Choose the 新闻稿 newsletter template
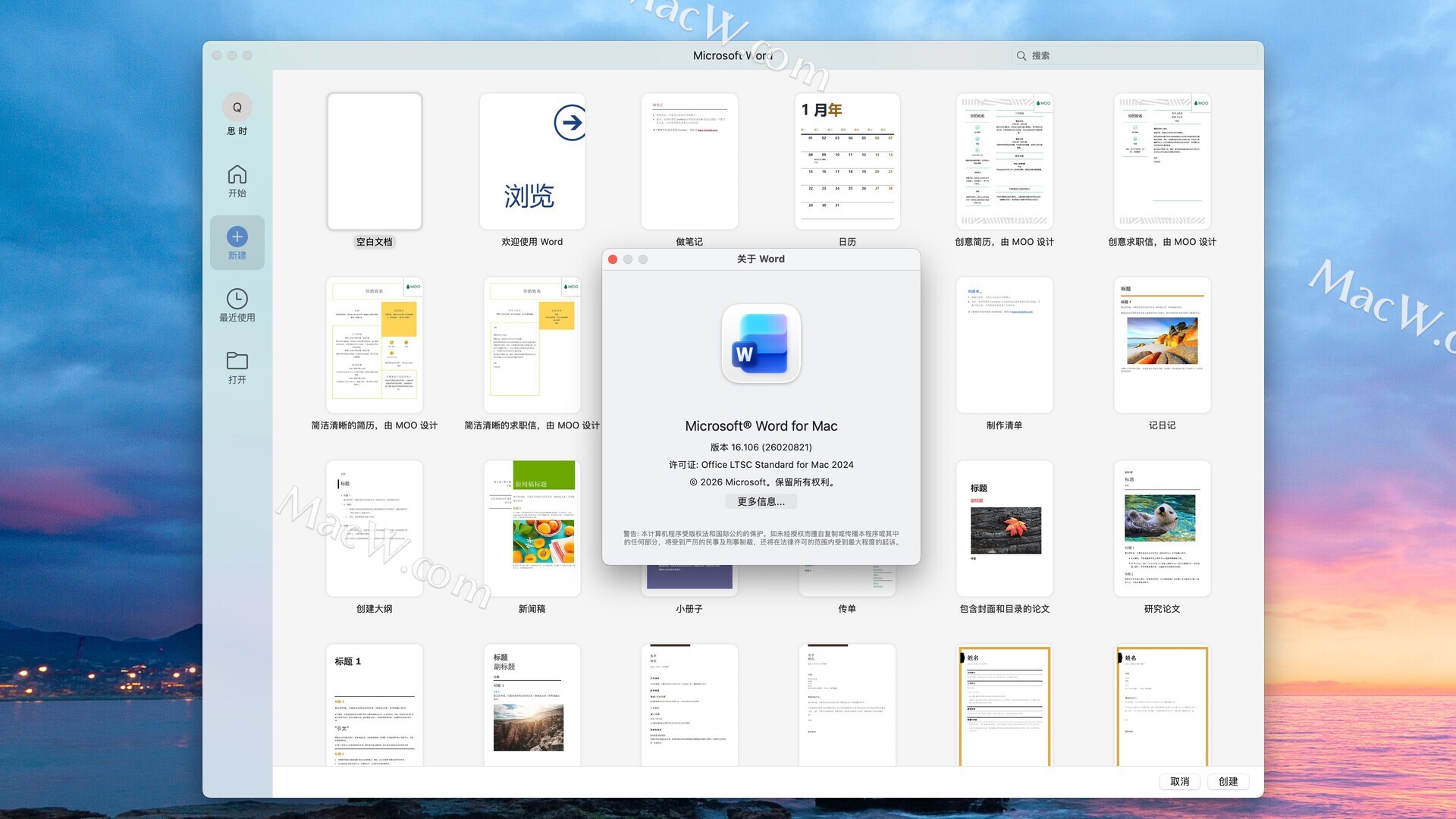The image size is (1456, 819). pos(532,529)
